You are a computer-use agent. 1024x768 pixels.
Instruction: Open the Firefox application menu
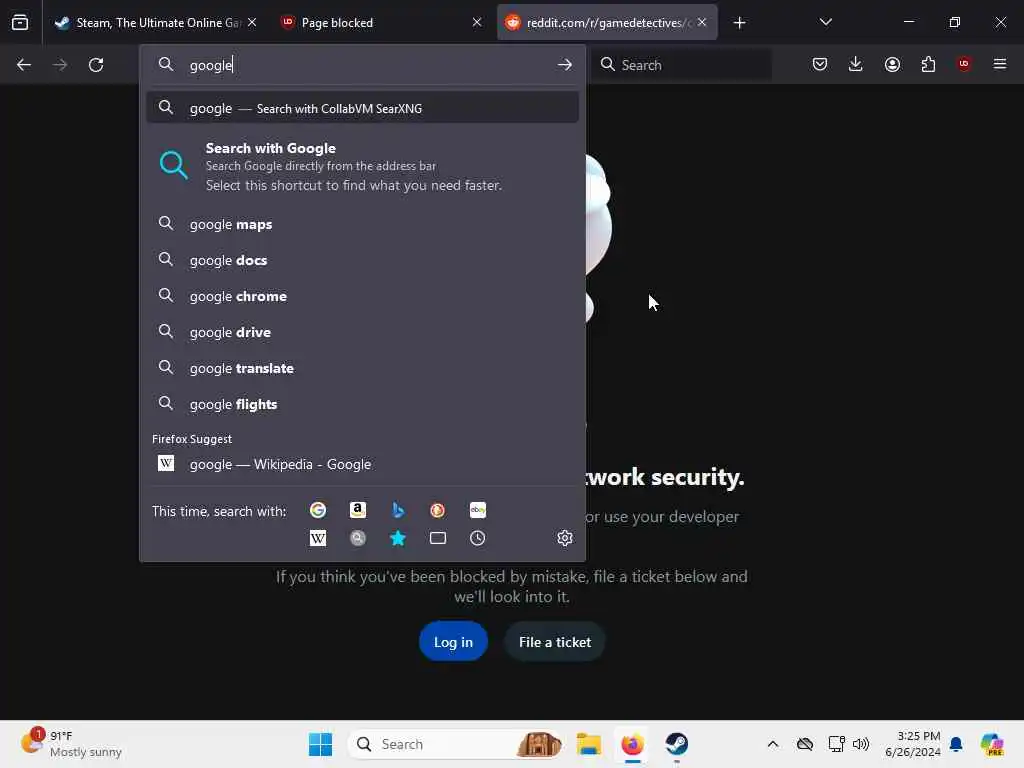(x=1000, y=64)
